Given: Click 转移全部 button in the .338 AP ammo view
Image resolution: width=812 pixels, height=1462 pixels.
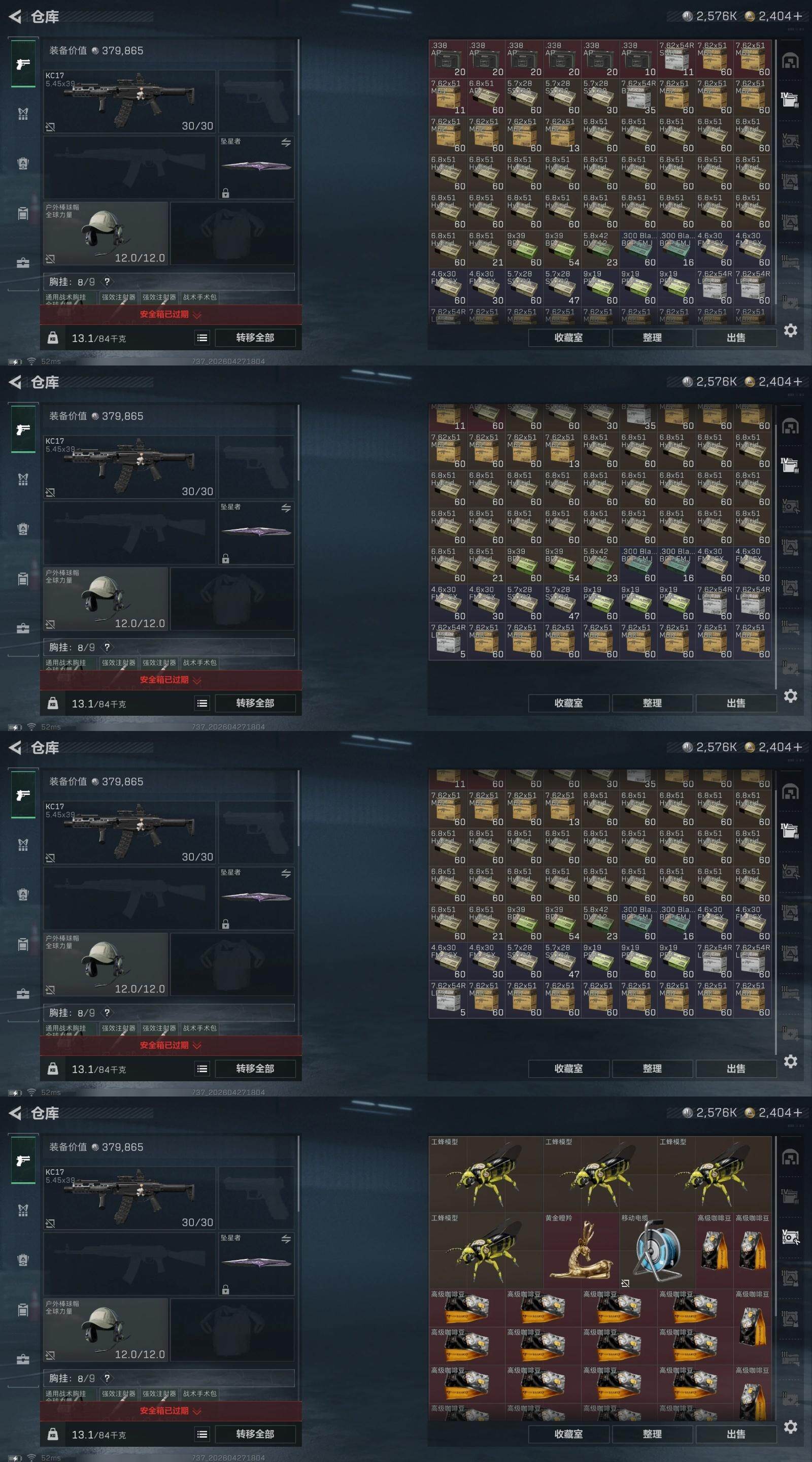Looking at the screenshot, I should pos(255,338).
